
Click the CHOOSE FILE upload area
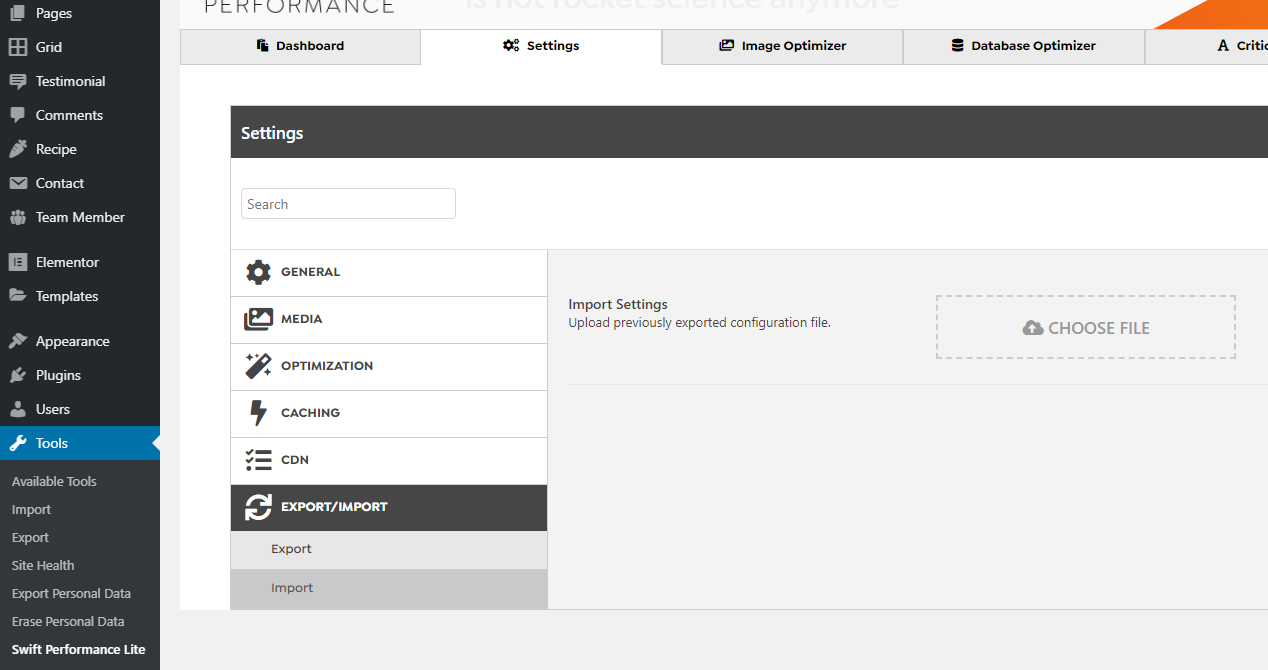1086,327
